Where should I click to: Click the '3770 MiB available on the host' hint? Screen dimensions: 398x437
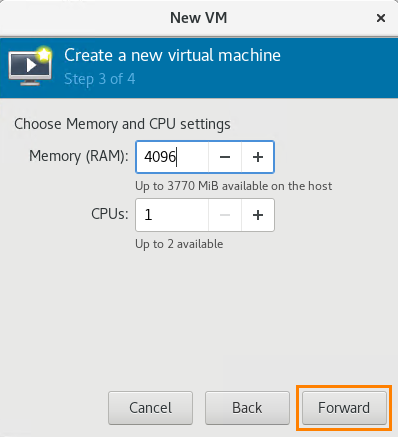250,186
